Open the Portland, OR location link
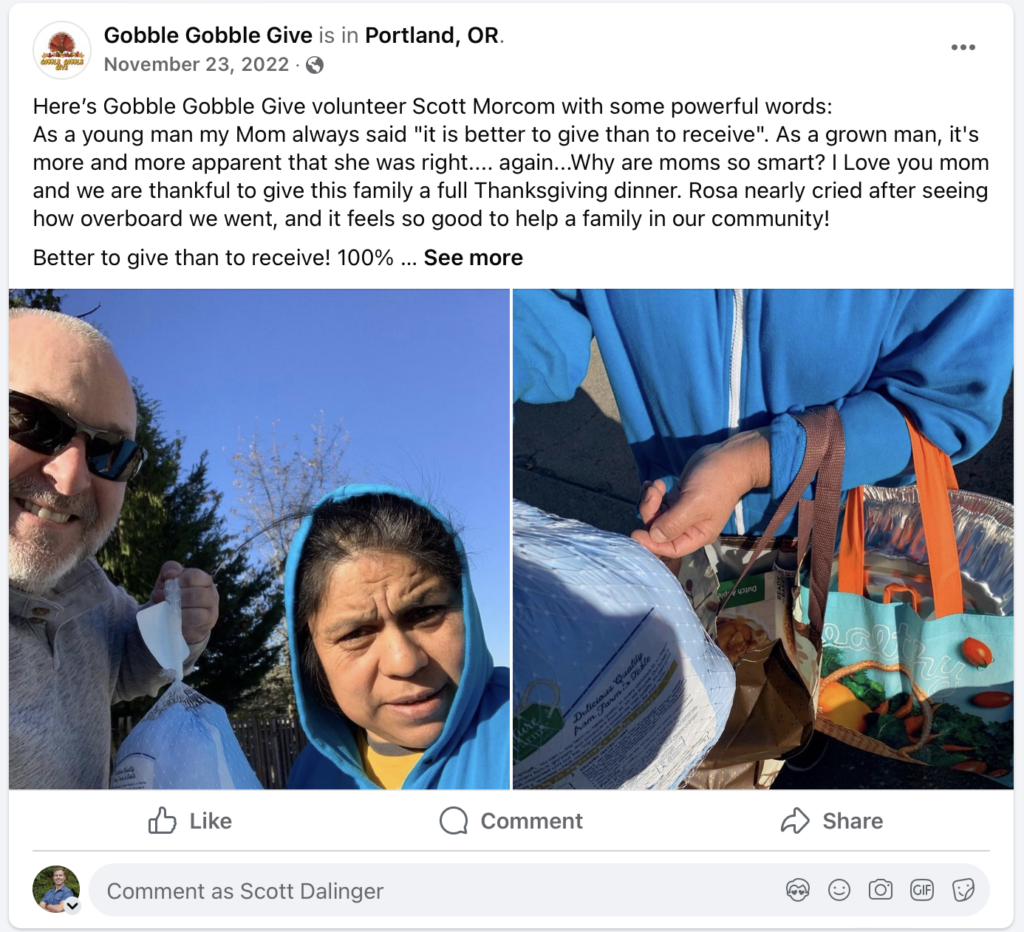Image resolution: width=1024 pixels, height=932 pixels. point(432,35)
